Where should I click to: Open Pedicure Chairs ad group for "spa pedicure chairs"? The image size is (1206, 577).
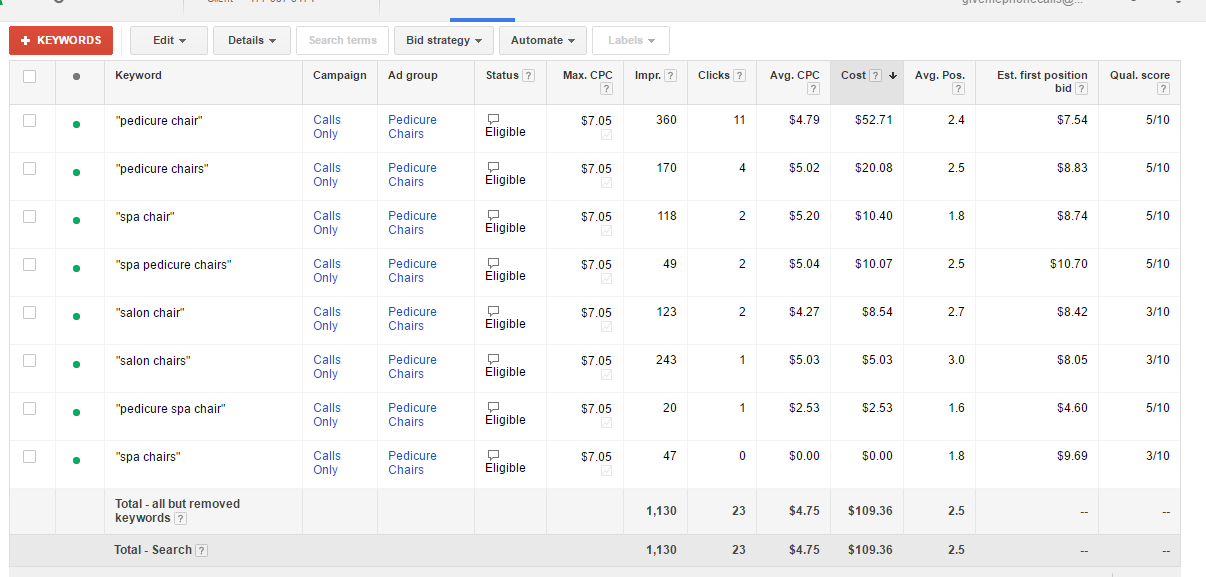[x=412, y=270]
